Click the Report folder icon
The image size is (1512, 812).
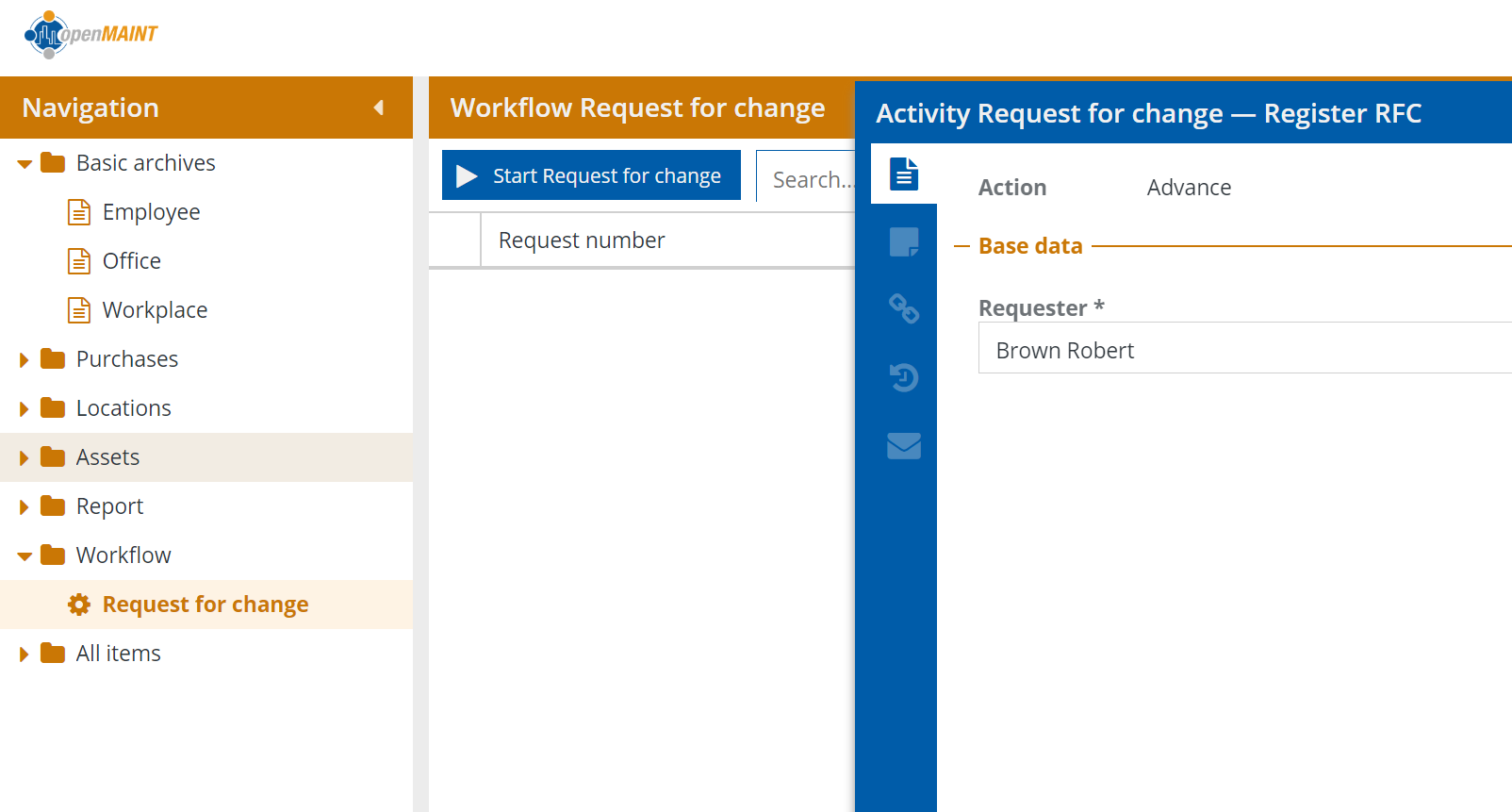click(53, 506)
